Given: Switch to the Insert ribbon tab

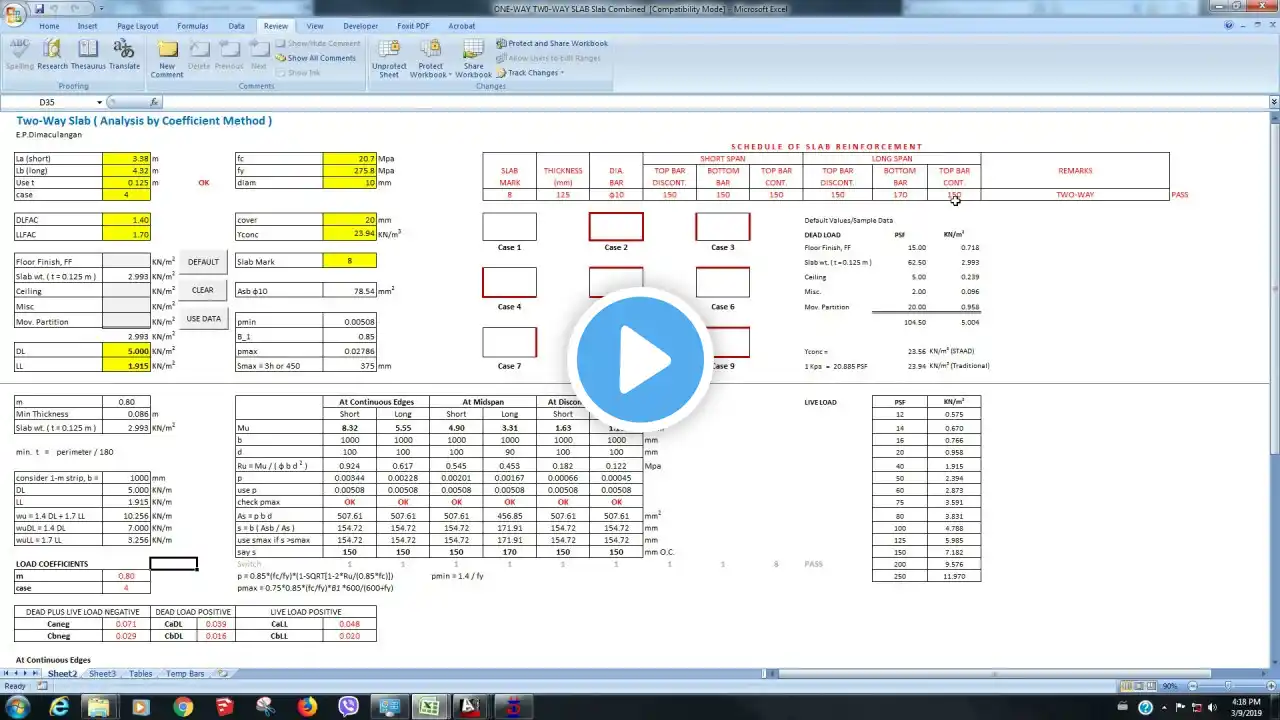Looking at the screenshot, I should pos(87,26).
